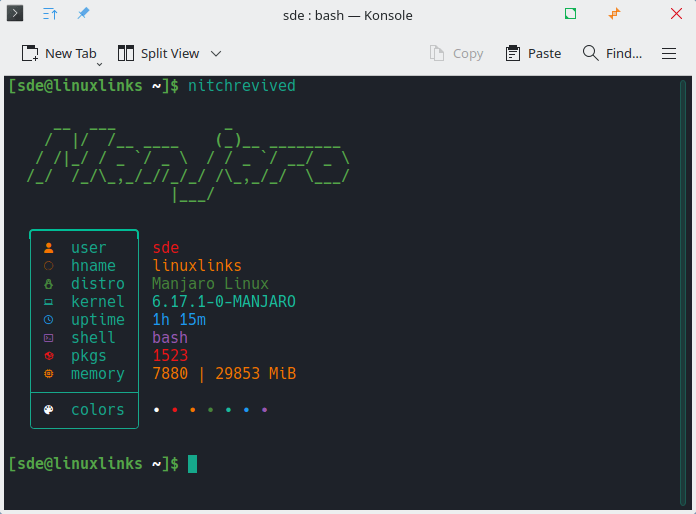Image resolution: width=696 pixels, height=514 pixels.
Task: Toggle maximize with the green title bar button
Action: click(x=570, y=14)
